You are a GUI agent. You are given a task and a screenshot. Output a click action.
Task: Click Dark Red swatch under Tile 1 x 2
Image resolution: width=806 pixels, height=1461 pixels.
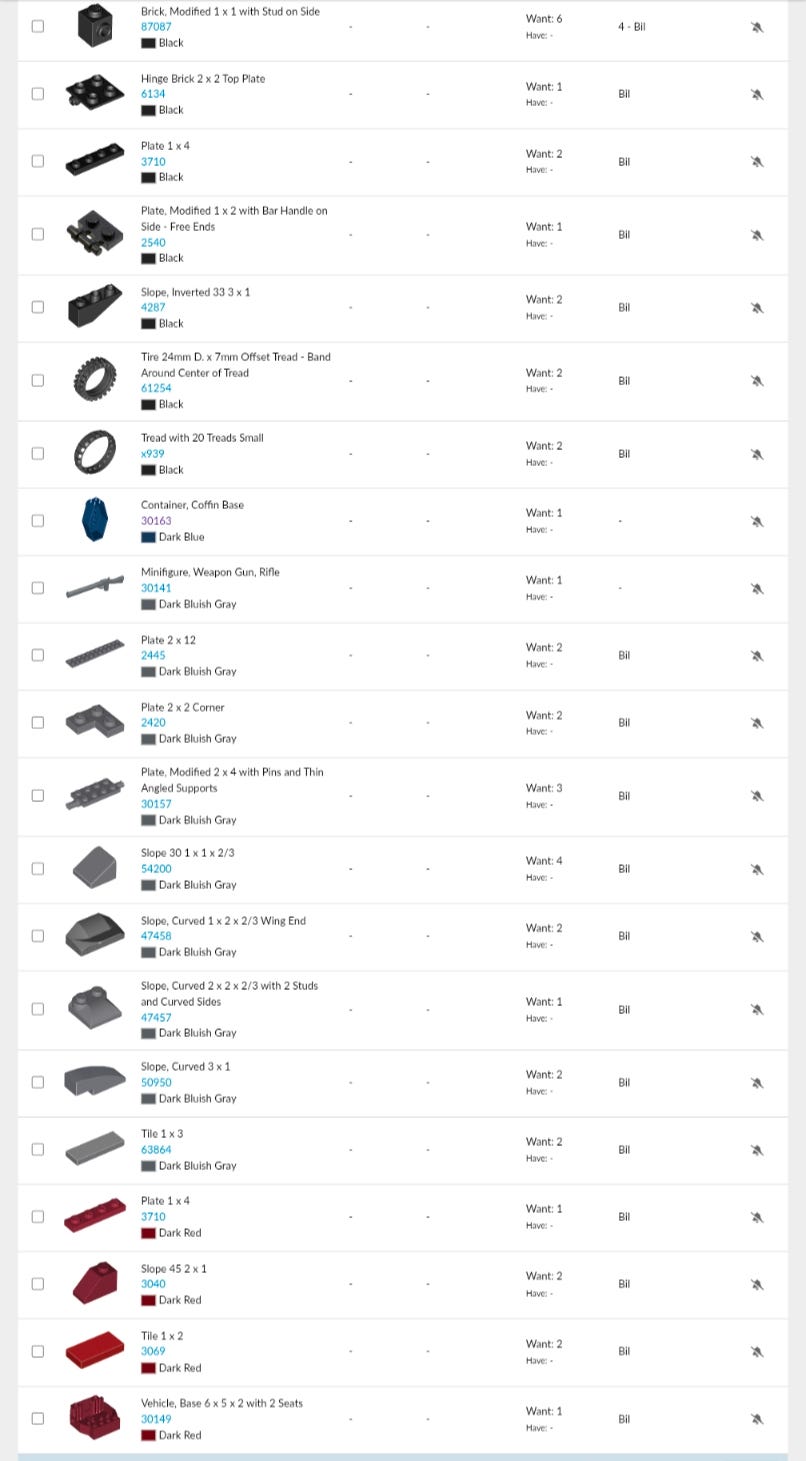click(x=148, y=1368)
